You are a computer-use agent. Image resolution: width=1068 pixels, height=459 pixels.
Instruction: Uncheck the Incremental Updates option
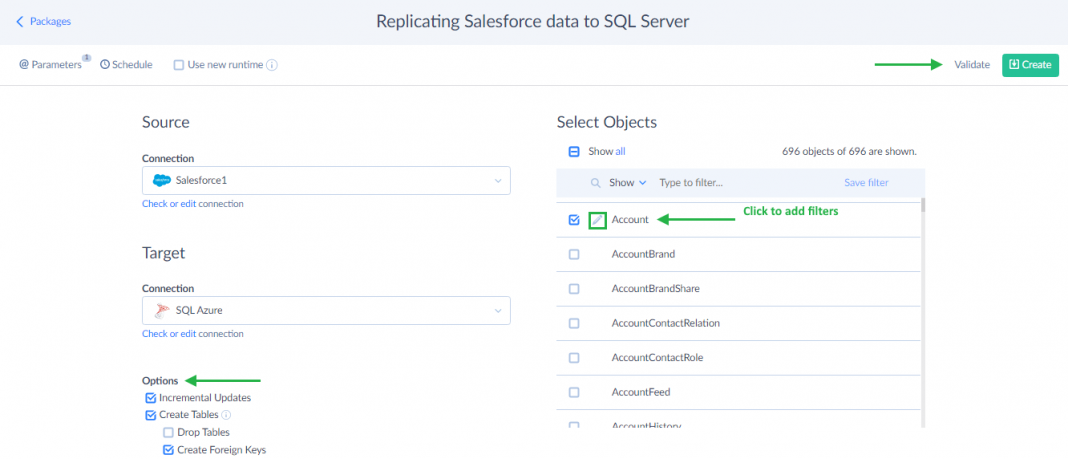tap(151, 398)
